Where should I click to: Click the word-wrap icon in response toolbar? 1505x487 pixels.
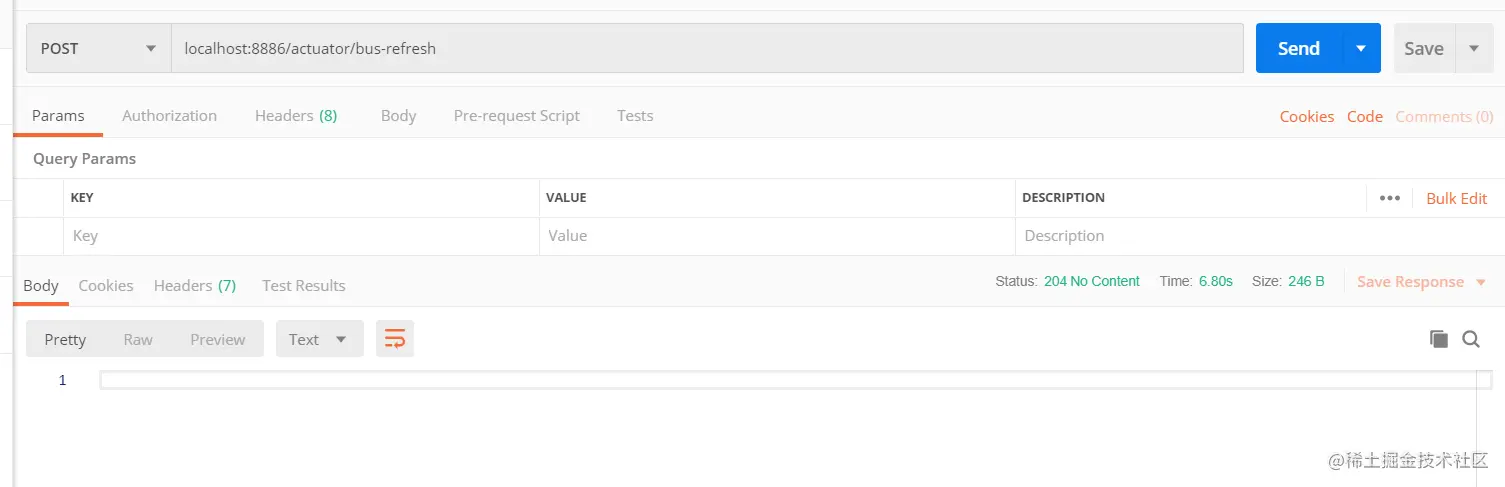pyautogui.click(x=395, y=339)
